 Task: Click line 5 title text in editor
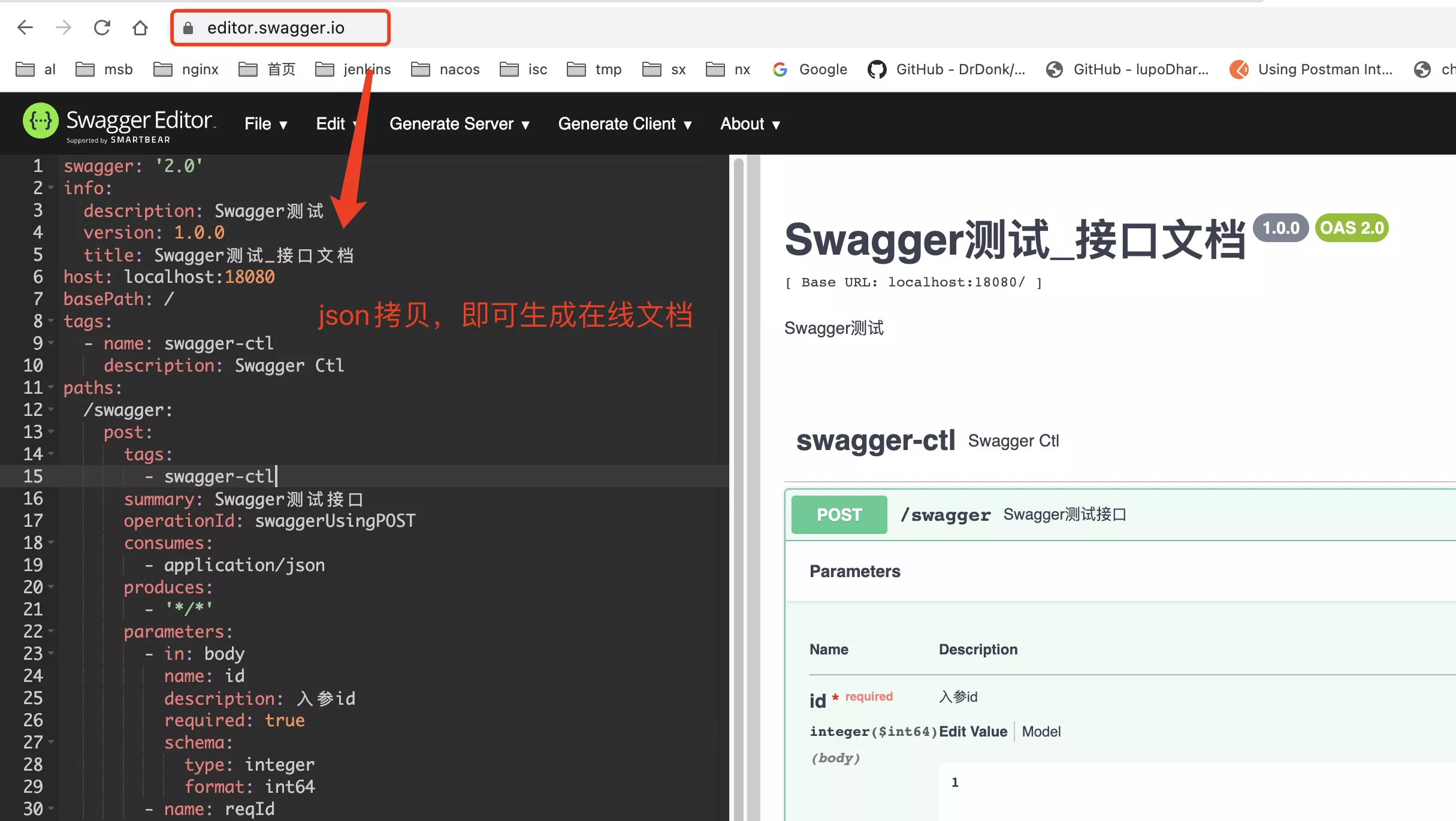[254, 255]
